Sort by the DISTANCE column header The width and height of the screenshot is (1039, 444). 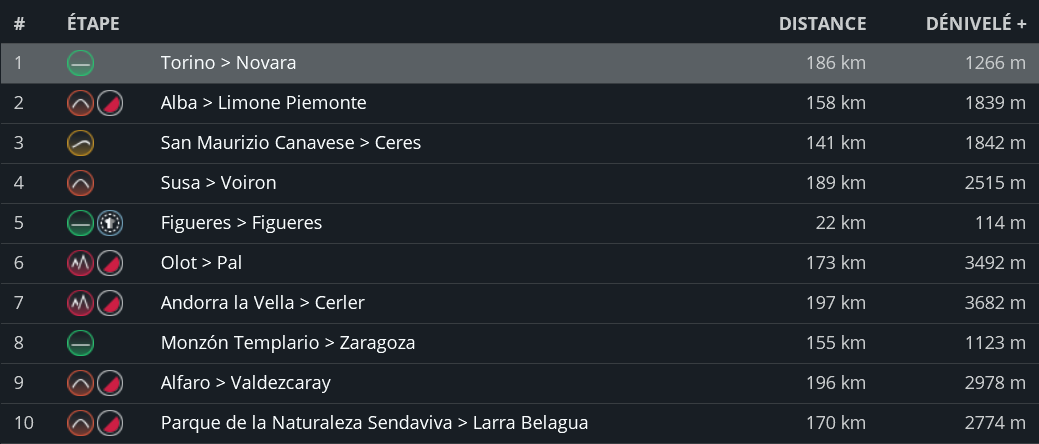pos(822,24)
